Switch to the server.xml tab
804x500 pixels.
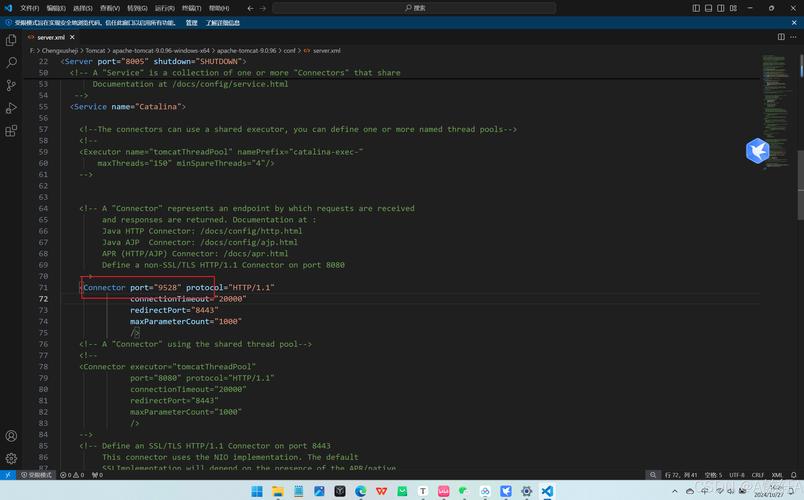[x=50, y=37]
